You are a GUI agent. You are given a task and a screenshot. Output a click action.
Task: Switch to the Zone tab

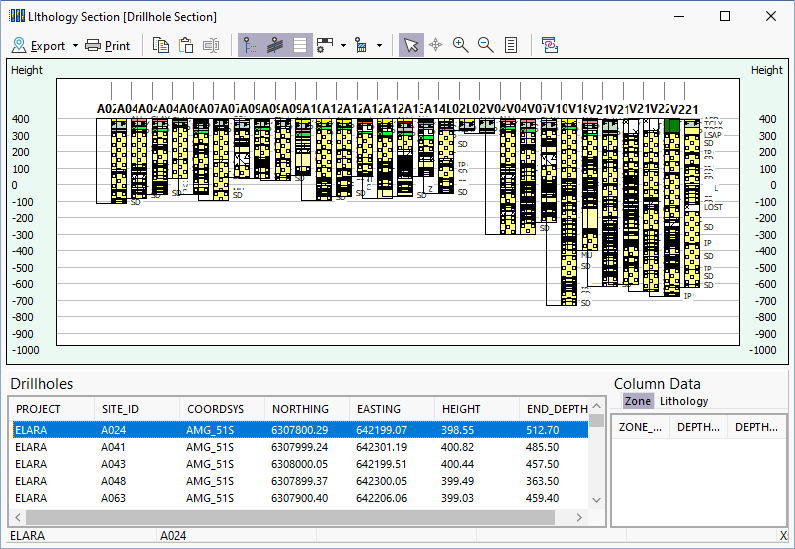pos(638,401)
